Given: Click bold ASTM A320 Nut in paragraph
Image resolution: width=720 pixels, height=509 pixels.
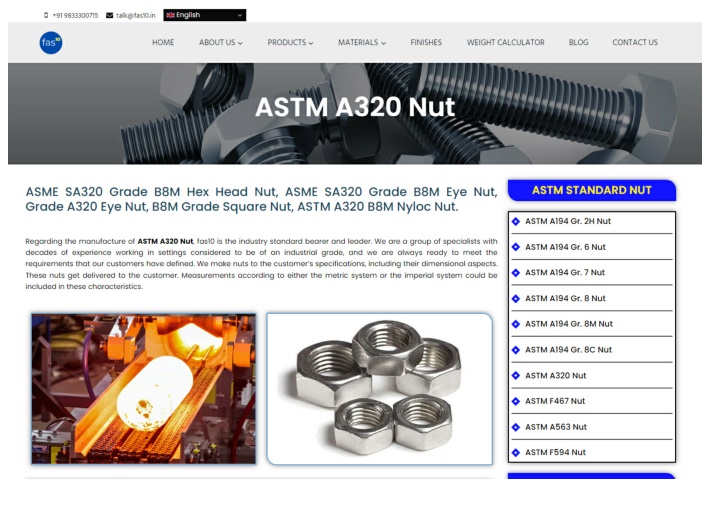Looking at the screenshot, I should 165,242.
